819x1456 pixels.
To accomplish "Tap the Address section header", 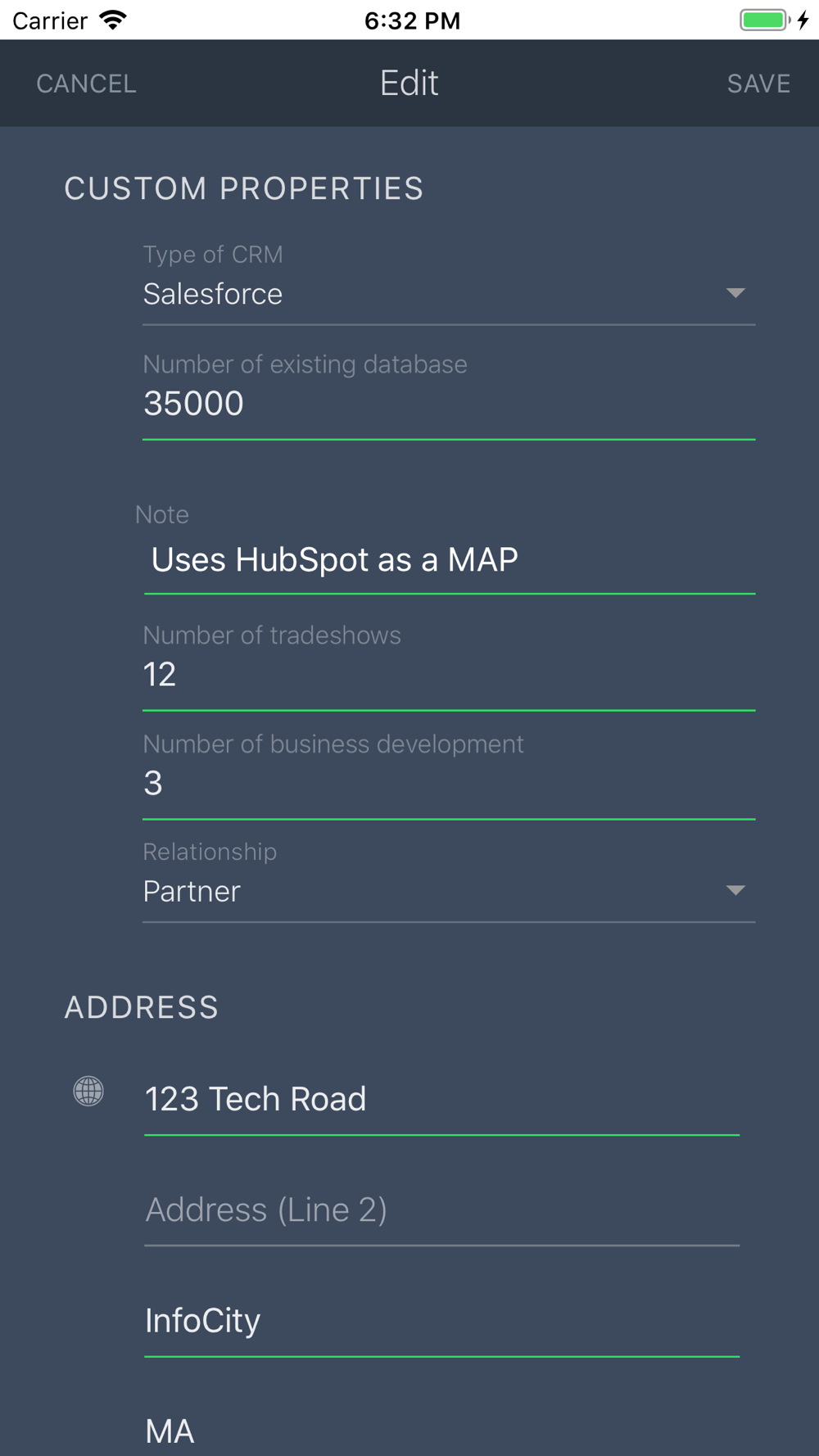I will (x=142, y=1007).
